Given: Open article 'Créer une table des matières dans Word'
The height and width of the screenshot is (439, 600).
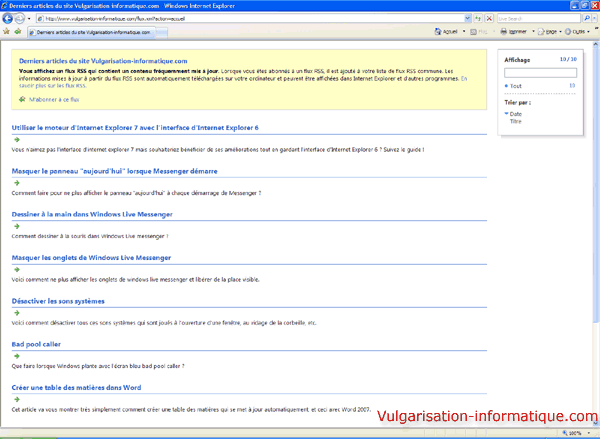Looking at the screenshot, I should 76,388.
